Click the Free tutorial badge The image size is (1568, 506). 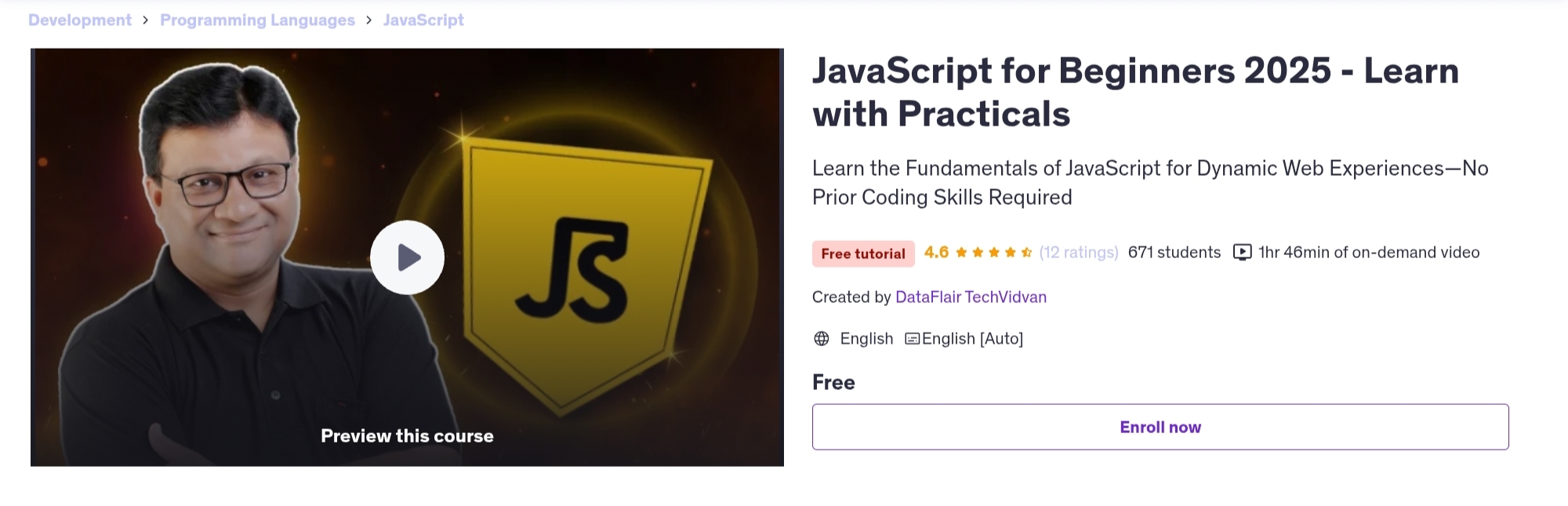pos(862,253)
